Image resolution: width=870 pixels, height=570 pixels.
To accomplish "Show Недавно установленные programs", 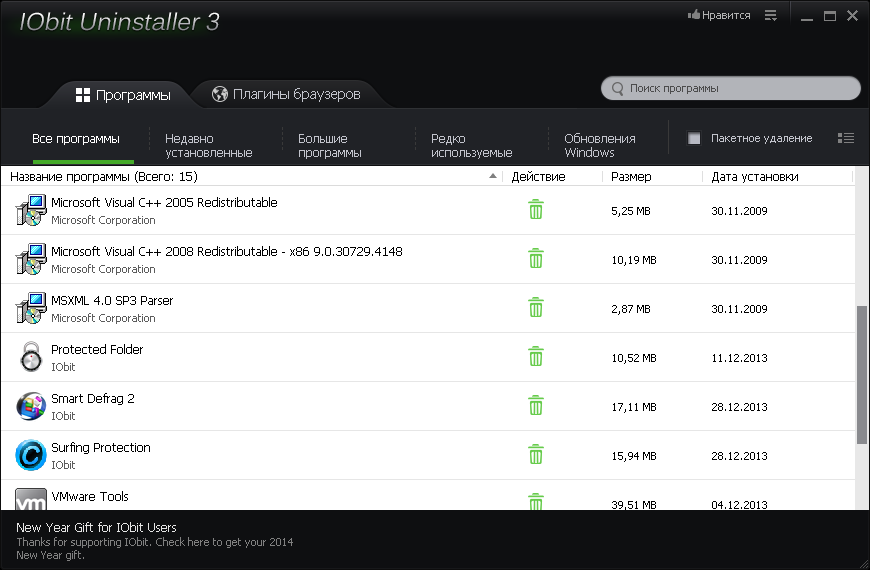I will 209,145.
